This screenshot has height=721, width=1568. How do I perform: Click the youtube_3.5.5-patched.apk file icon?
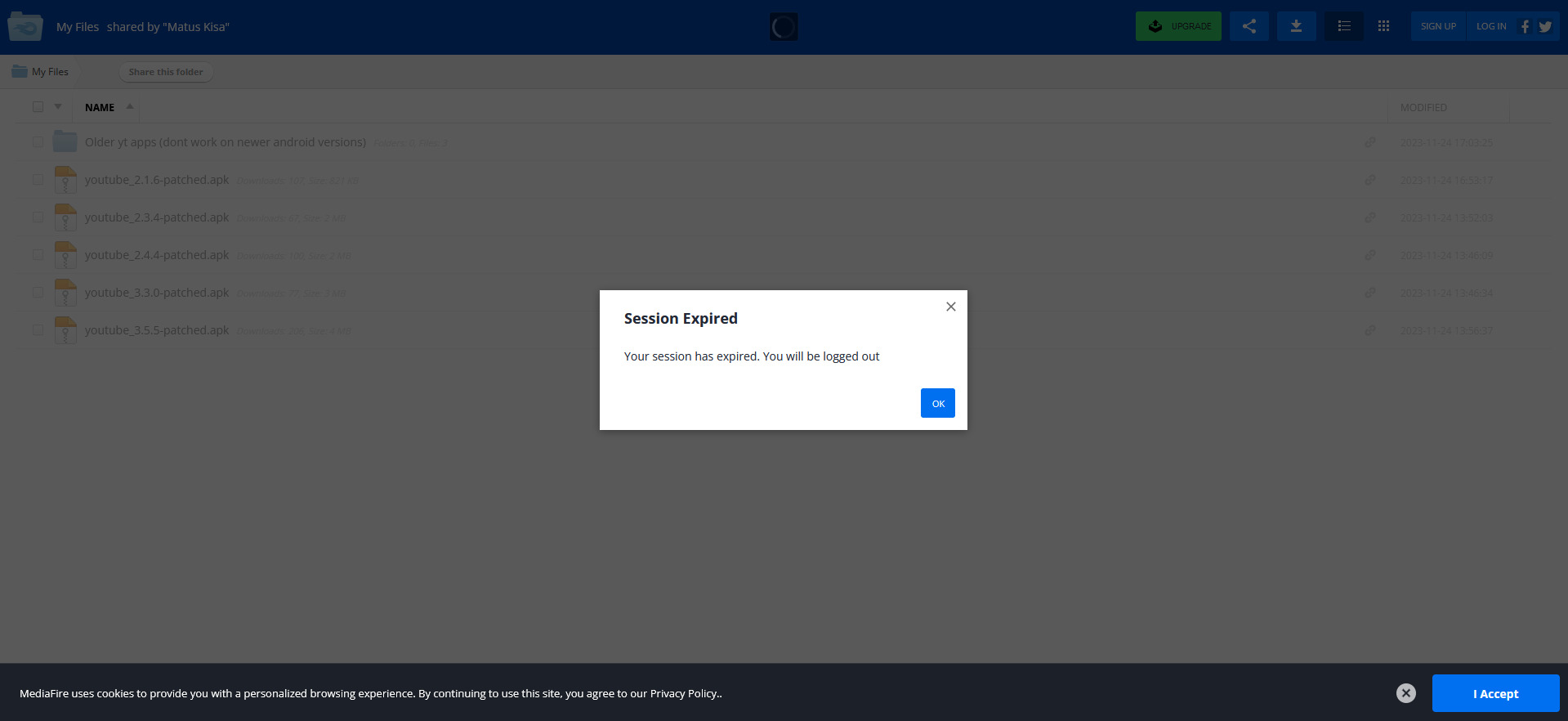(65, 329)
